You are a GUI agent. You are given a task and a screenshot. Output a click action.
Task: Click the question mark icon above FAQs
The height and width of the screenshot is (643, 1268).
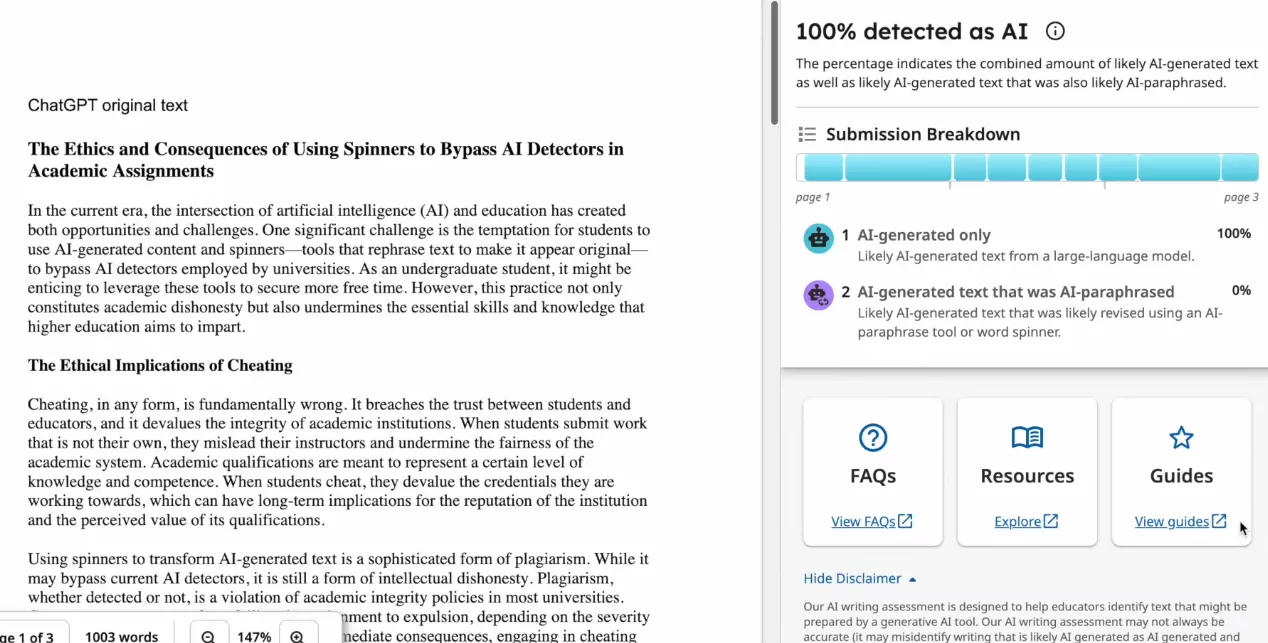point(872,438)
